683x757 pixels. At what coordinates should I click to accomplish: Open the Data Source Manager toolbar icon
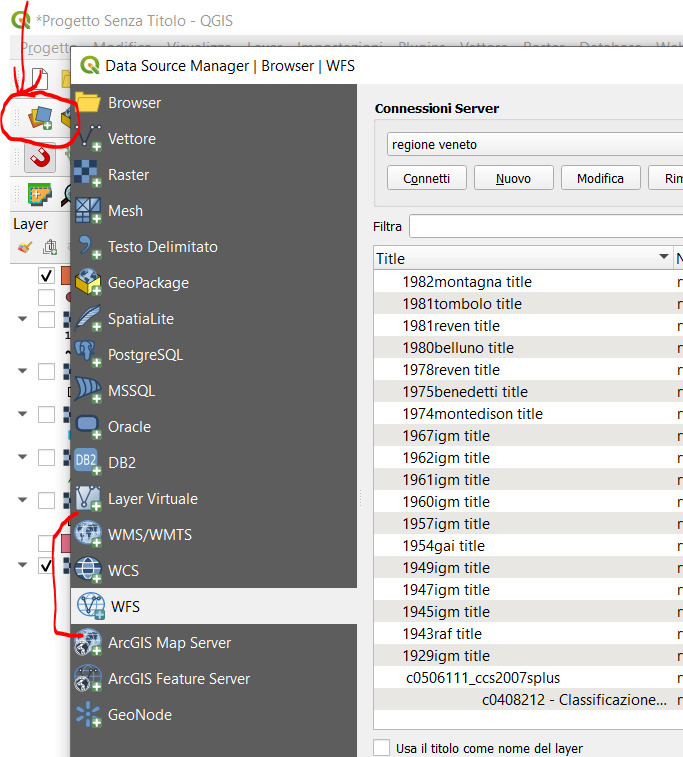pyautogui.click(x=41, y=118)
